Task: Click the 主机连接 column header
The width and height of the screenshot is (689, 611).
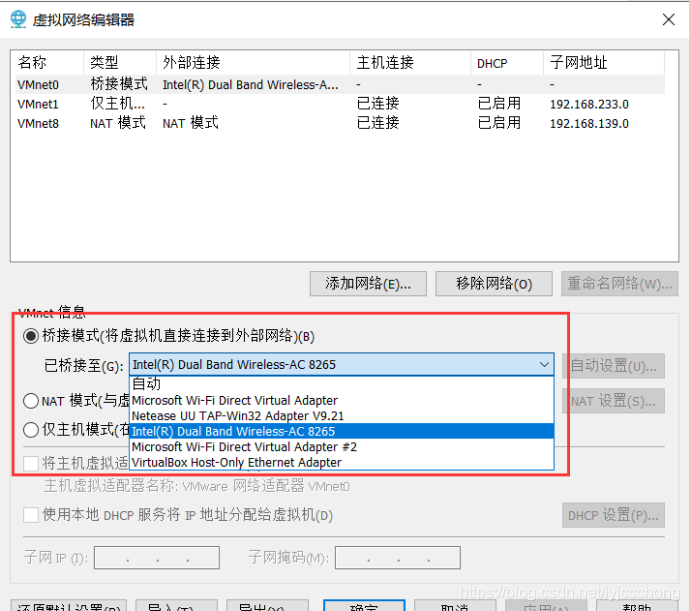Action: 410,62
